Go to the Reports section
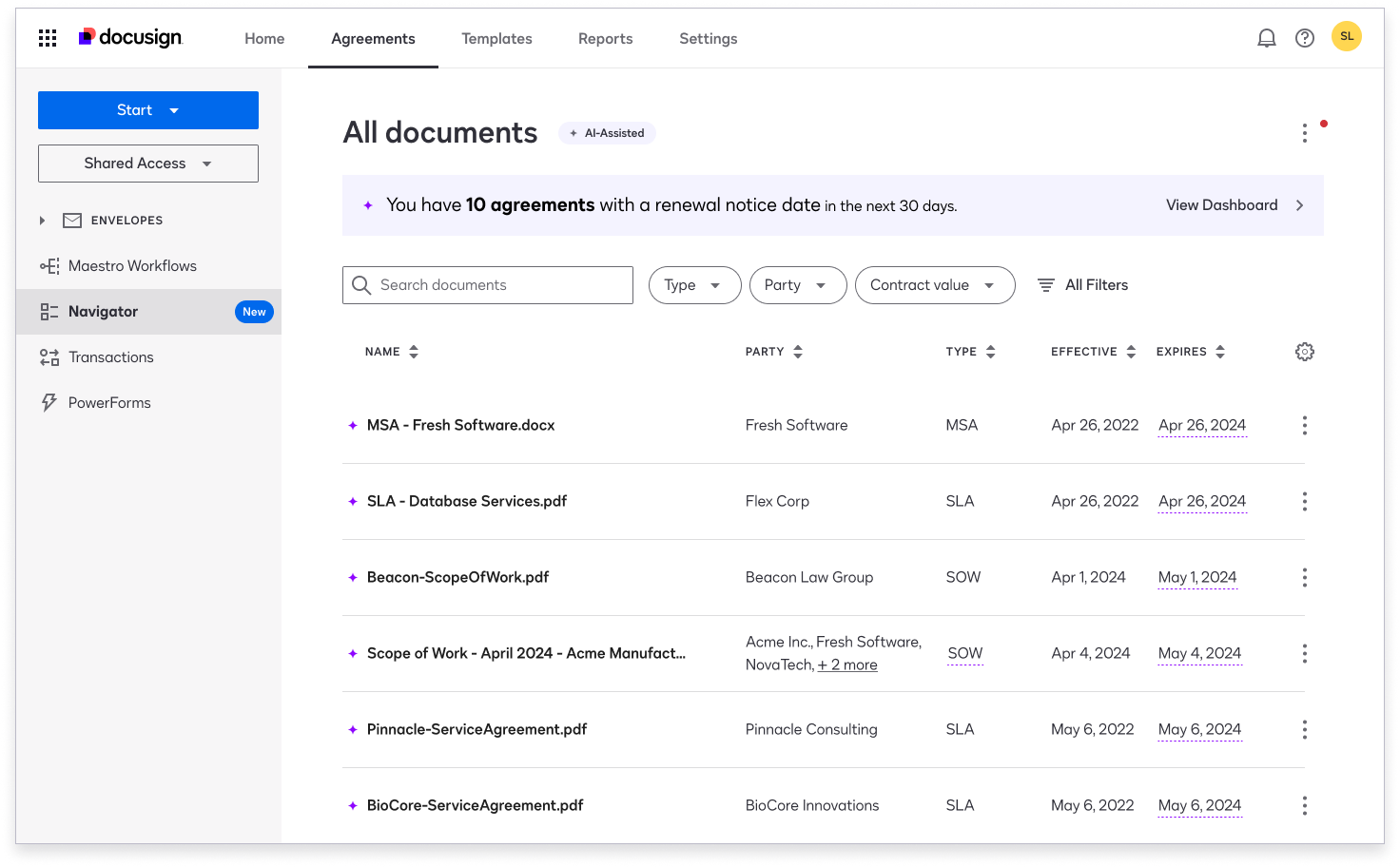The width and height of the screenshot is (1400, 867). click(x=605, y=39)
